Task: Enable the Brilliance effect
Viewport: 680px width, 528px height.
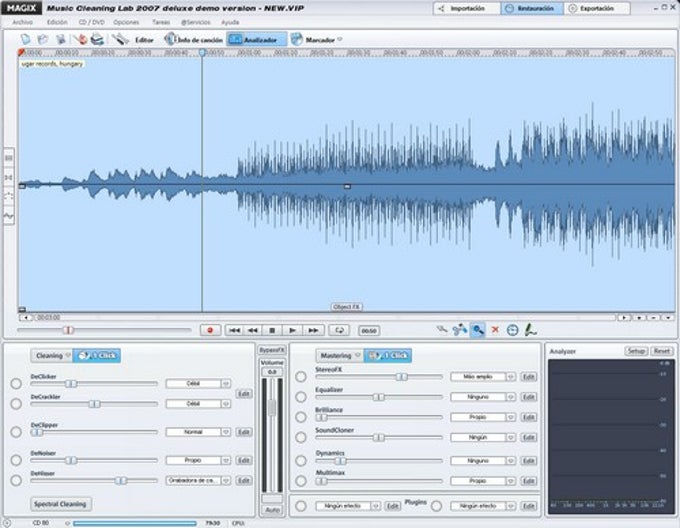Action: coord(301,417)
